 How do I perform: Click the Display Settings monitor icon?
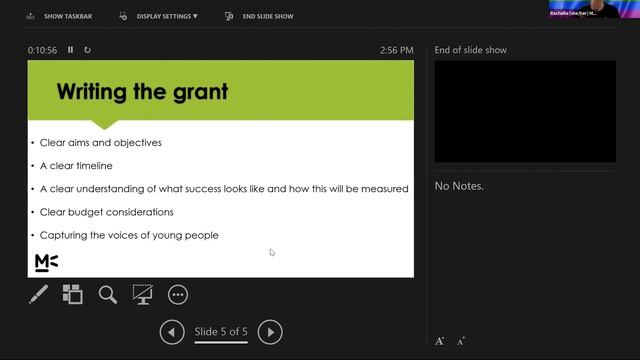coord(123,16)
